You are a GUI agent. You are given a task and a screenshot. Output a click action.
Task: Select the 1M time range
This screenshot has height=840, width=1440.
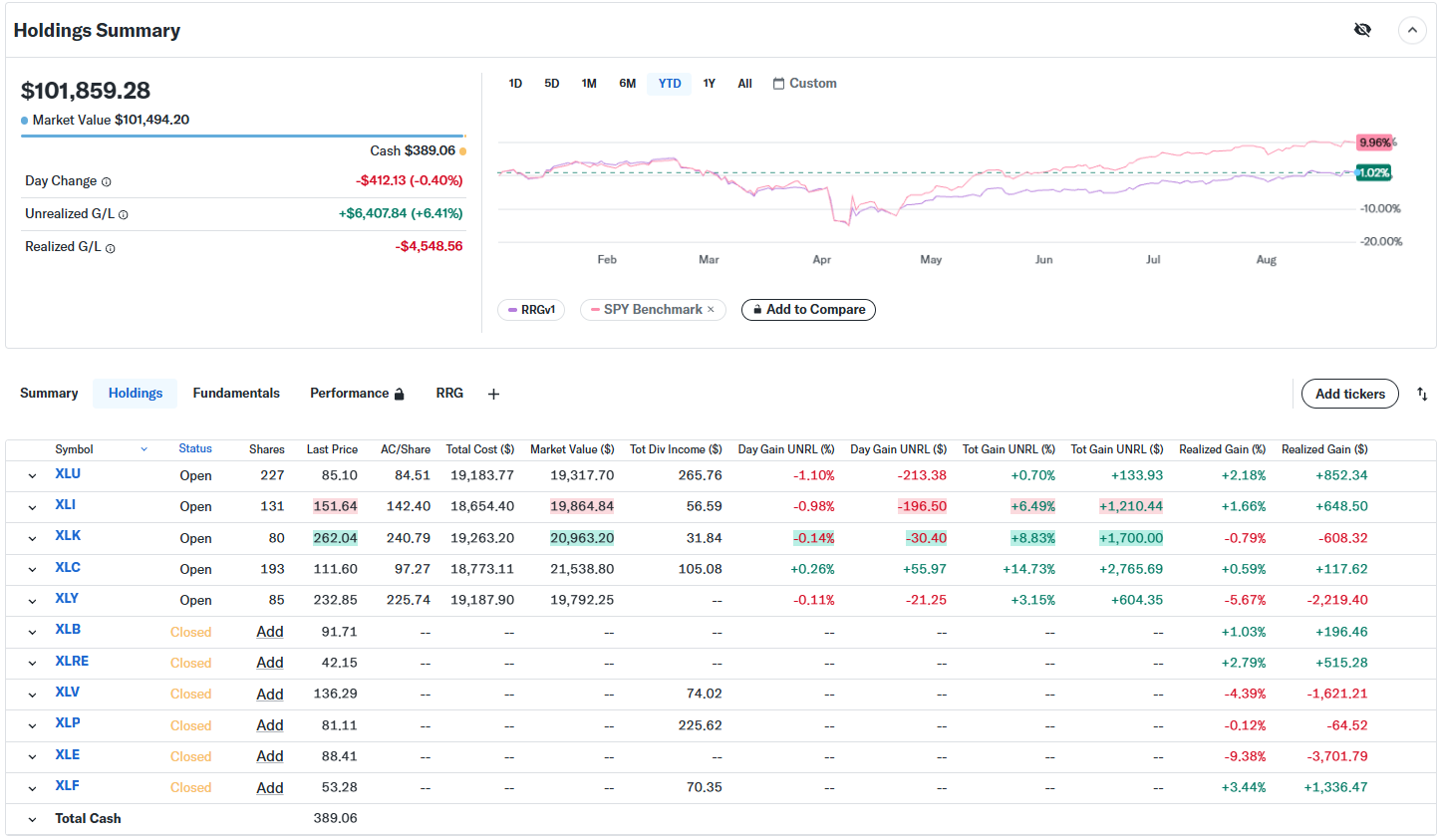click(589, 84)
